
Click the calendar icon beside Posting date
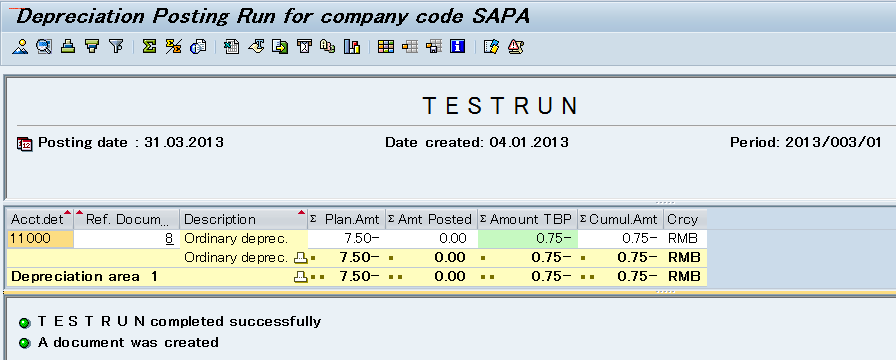pos(25,143)
